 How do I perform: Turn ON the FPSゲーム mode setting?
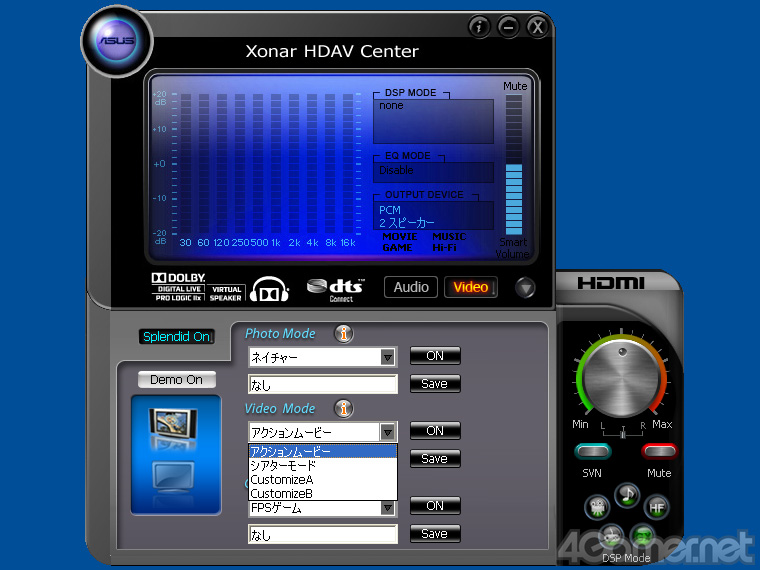tap(435, 506)
